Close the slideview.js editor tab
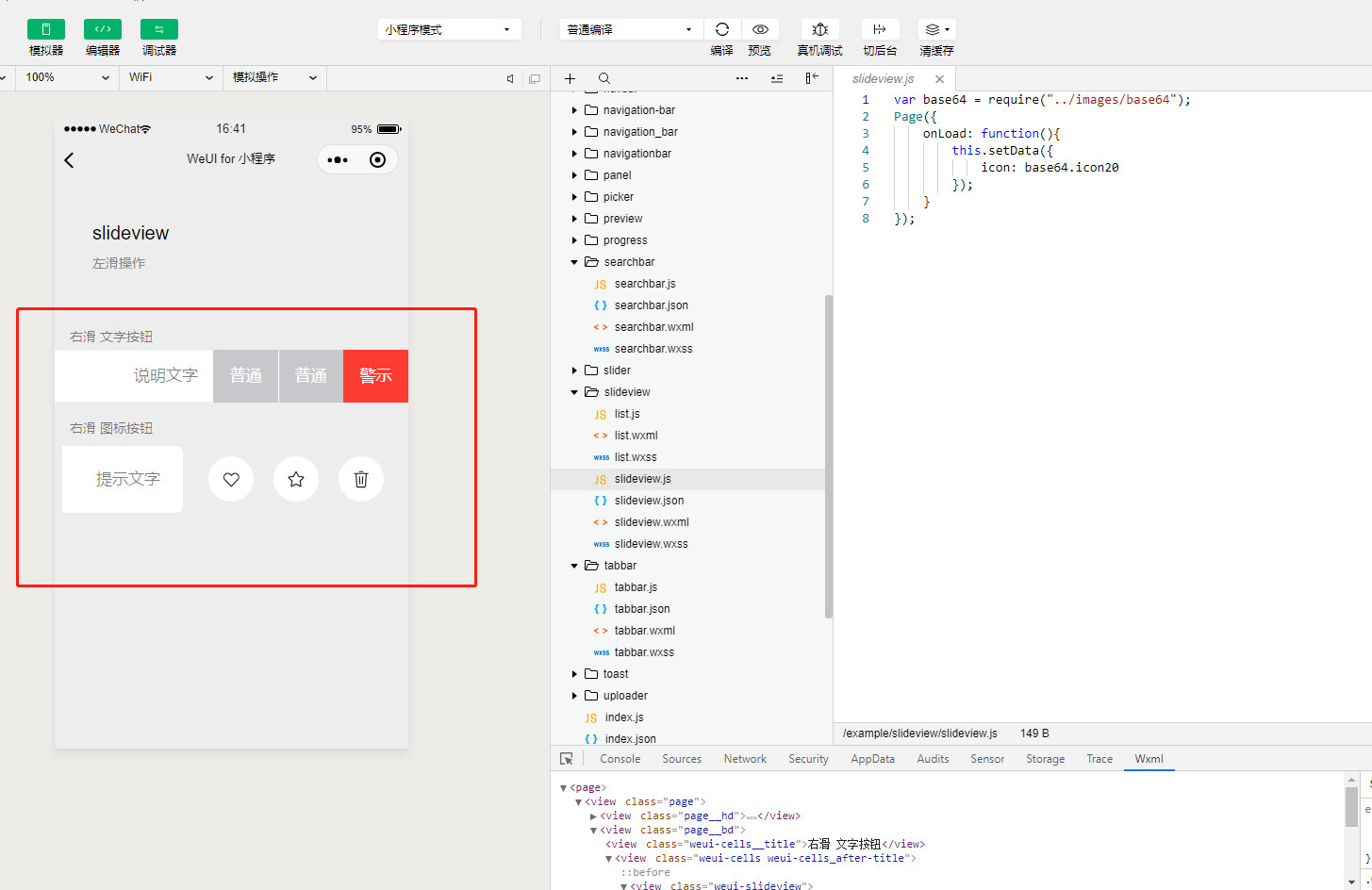The width and height of the screenshot is (1372, 890). pyautogui.click(x=939, y=79)
